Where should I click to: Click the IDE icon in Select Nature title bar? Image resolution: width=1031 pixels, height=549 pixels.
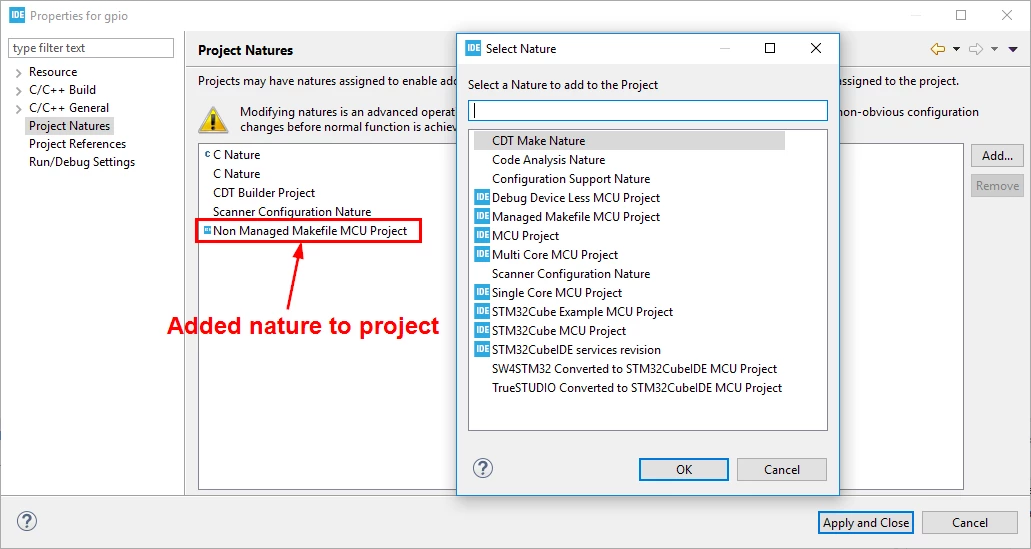pyautogui.click(x=473, y=48)
